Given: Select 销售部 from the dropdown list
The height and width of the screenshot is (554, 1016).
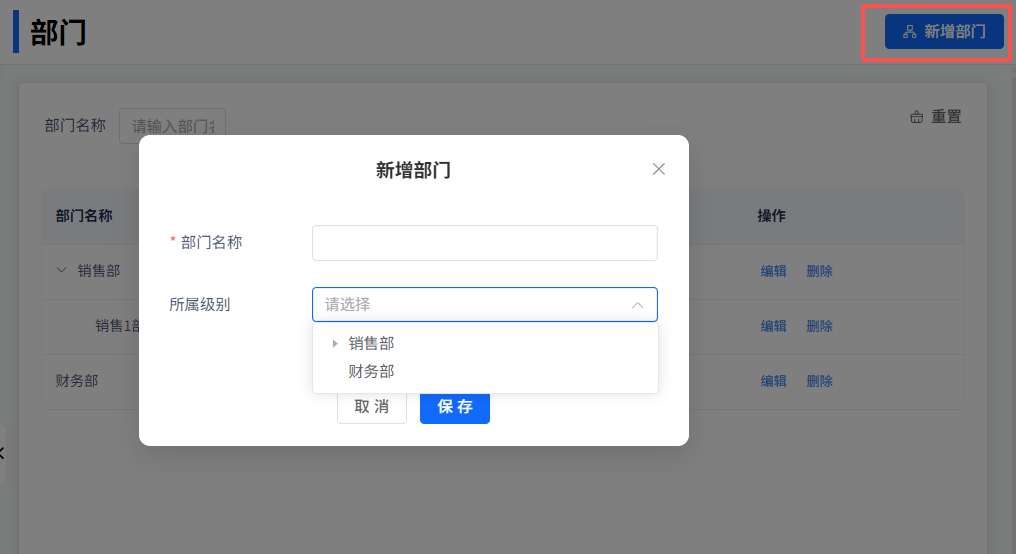Looking at the screenshot, I should (371, 344).
